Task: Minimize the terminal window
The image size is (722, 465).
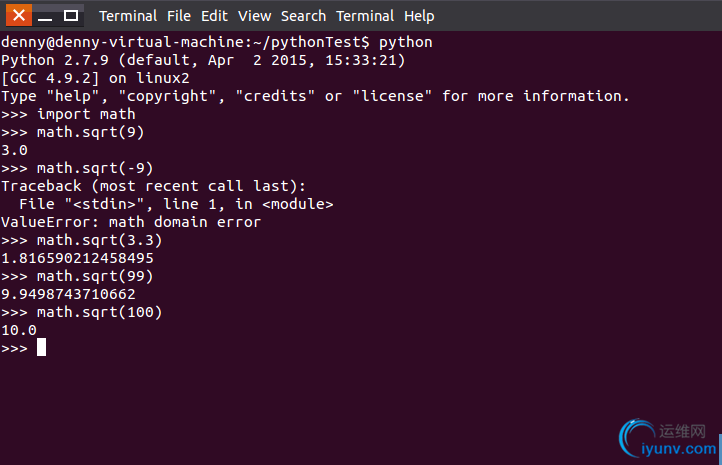Action: pyautogui.click(x=45, y=16)
